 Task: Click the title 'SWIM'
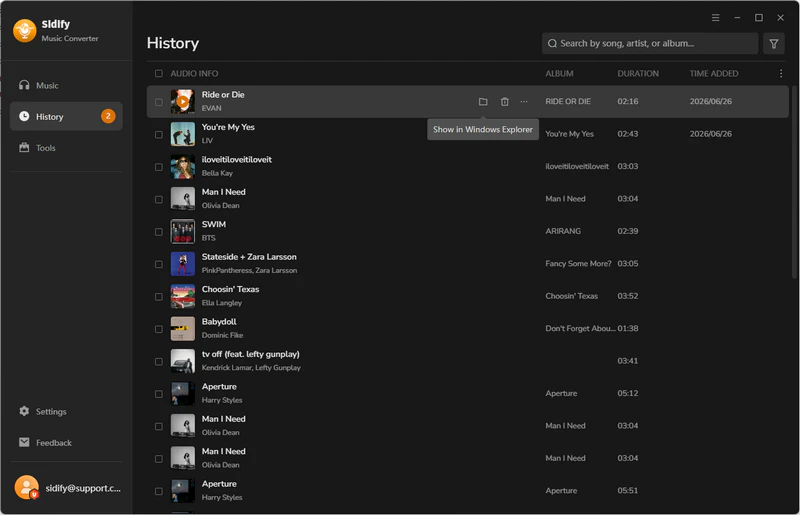(214, 224)
